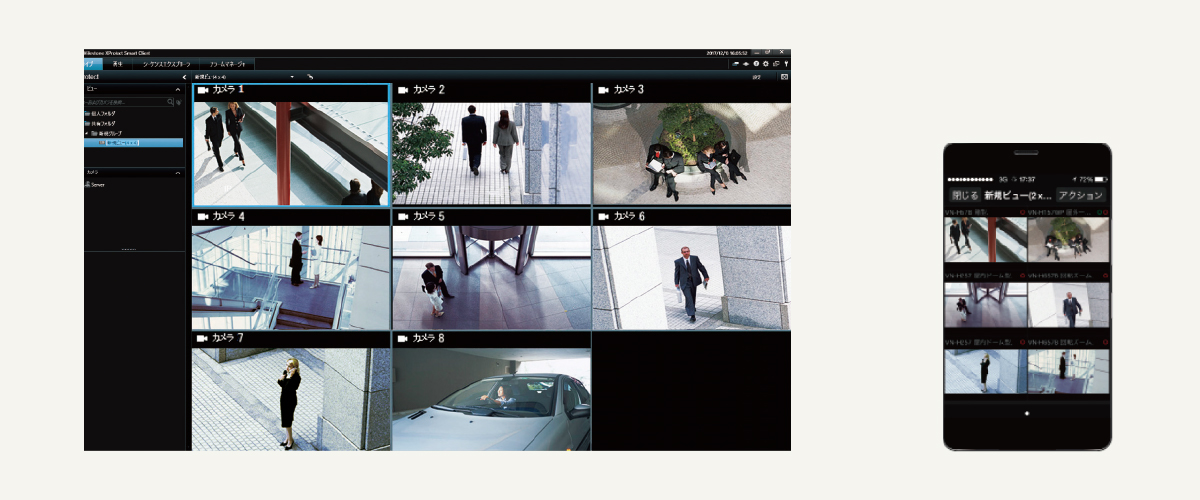Switch to the 再生 playback tab
This screenshot has height=500, width=1200.
118,64
